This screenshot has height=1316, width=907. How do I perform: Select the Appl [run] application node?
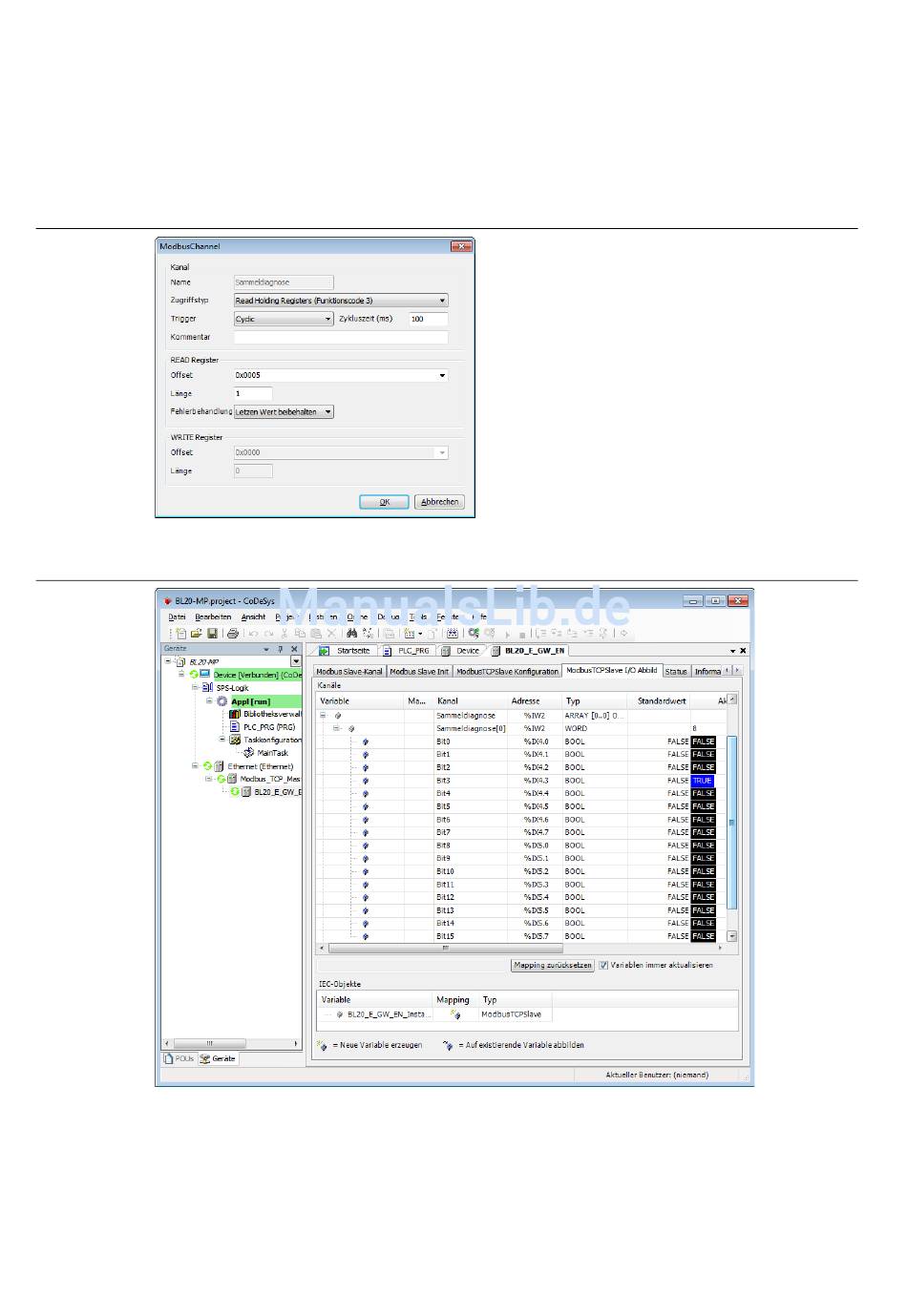coord(250,701)
